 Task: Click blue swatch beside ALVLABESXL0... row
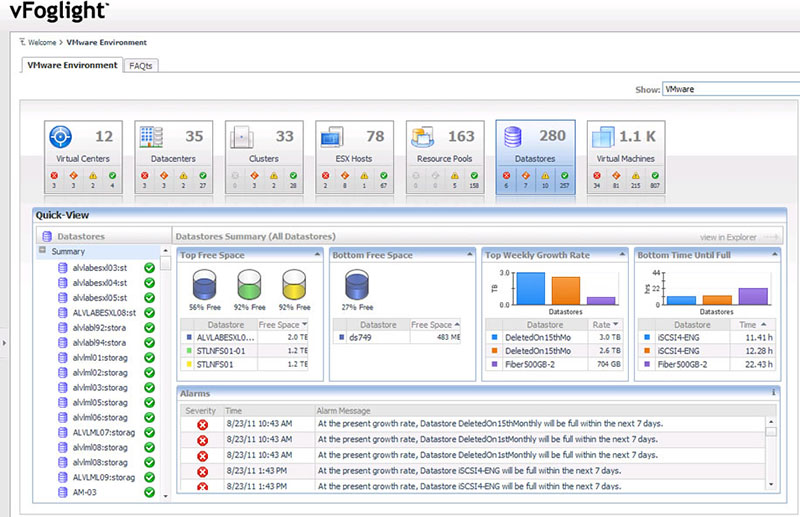pos(189,337)
